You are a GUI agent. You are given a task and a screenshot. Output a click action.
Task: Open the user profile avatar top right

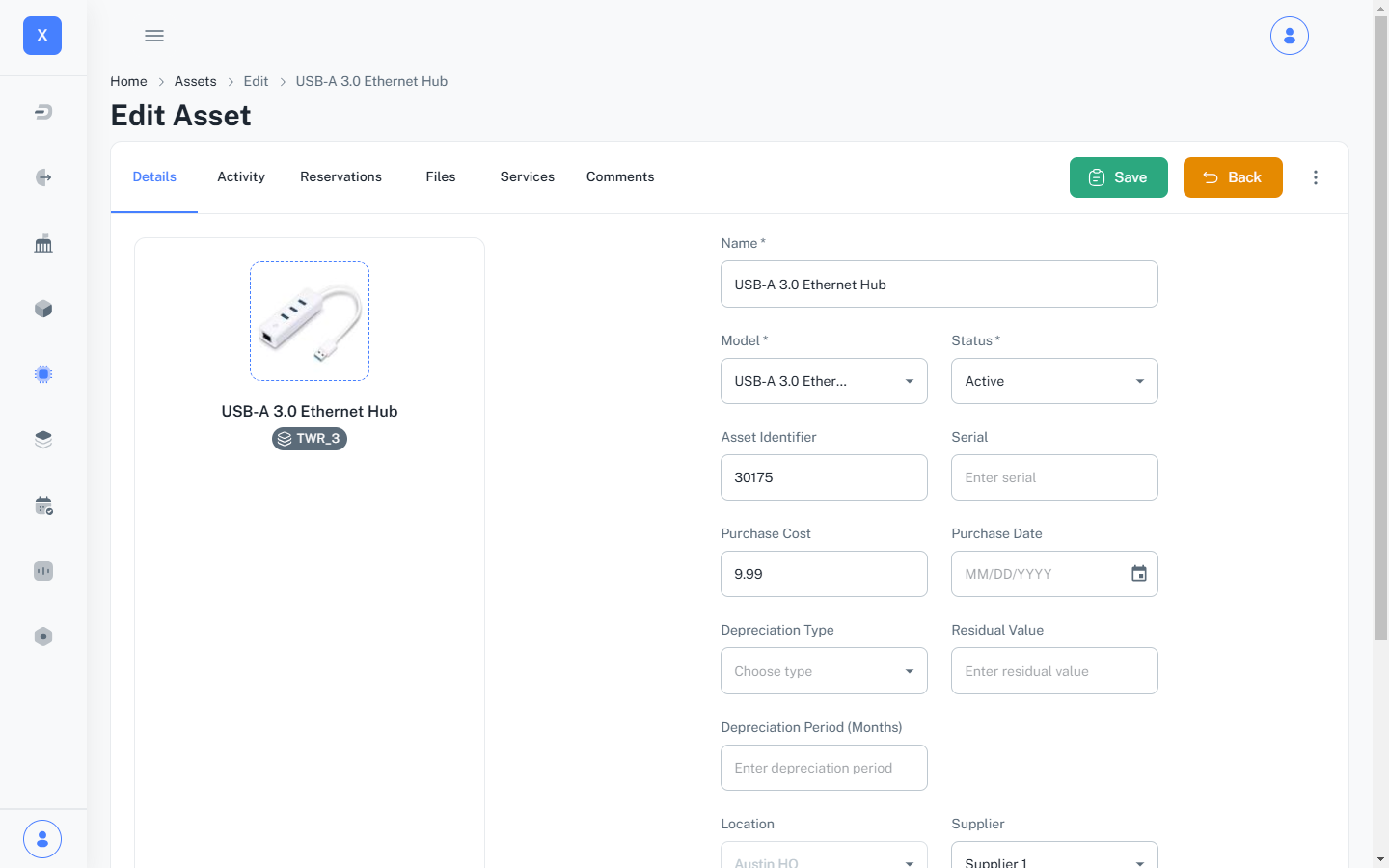(x=1289, y=36)
